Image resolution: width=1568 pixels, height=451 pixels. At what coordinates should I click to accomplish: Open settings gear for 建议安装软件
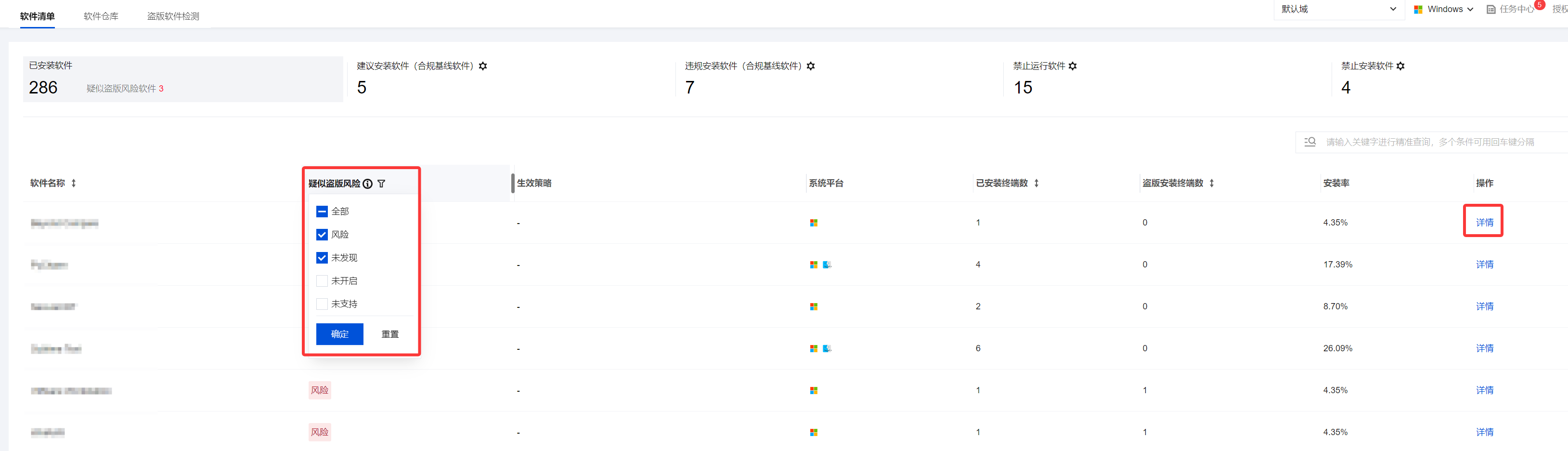click(x=483, y=66)
